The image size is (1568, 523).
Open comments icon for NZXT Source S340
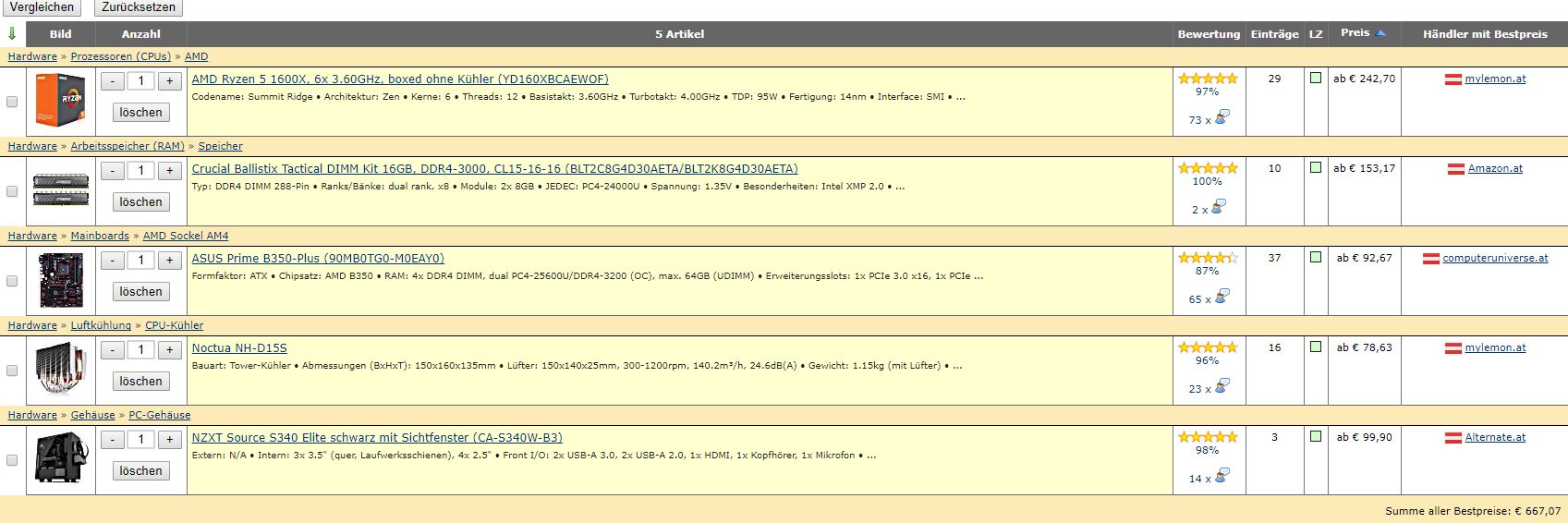[x=1222, y=476]
